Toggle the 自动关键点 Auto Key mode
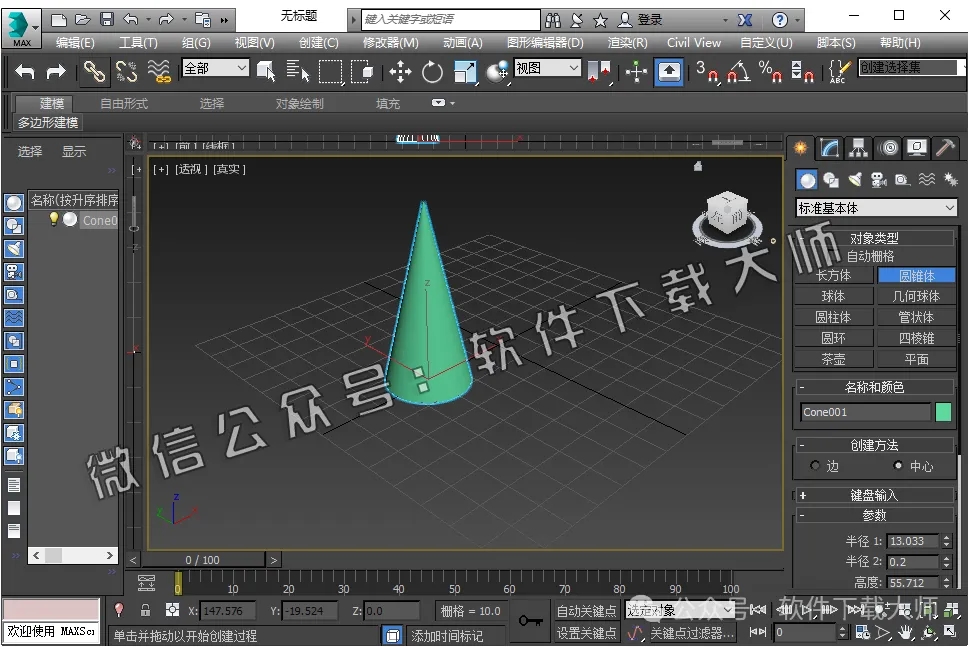The width and height of the screenshot is (969, 647). pos(589,609)
